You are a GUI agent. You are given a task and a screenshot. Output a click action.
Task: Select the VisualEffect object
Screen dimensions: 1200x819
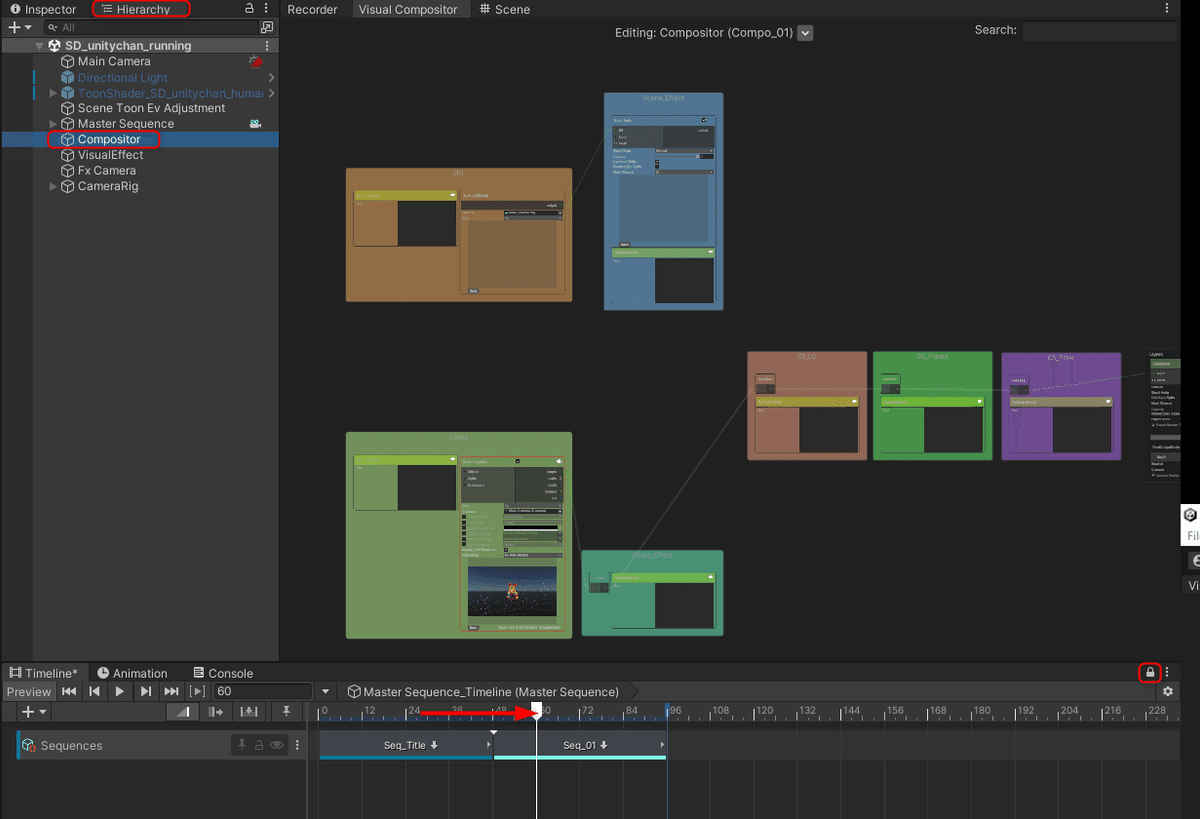(x=110, y=155)
